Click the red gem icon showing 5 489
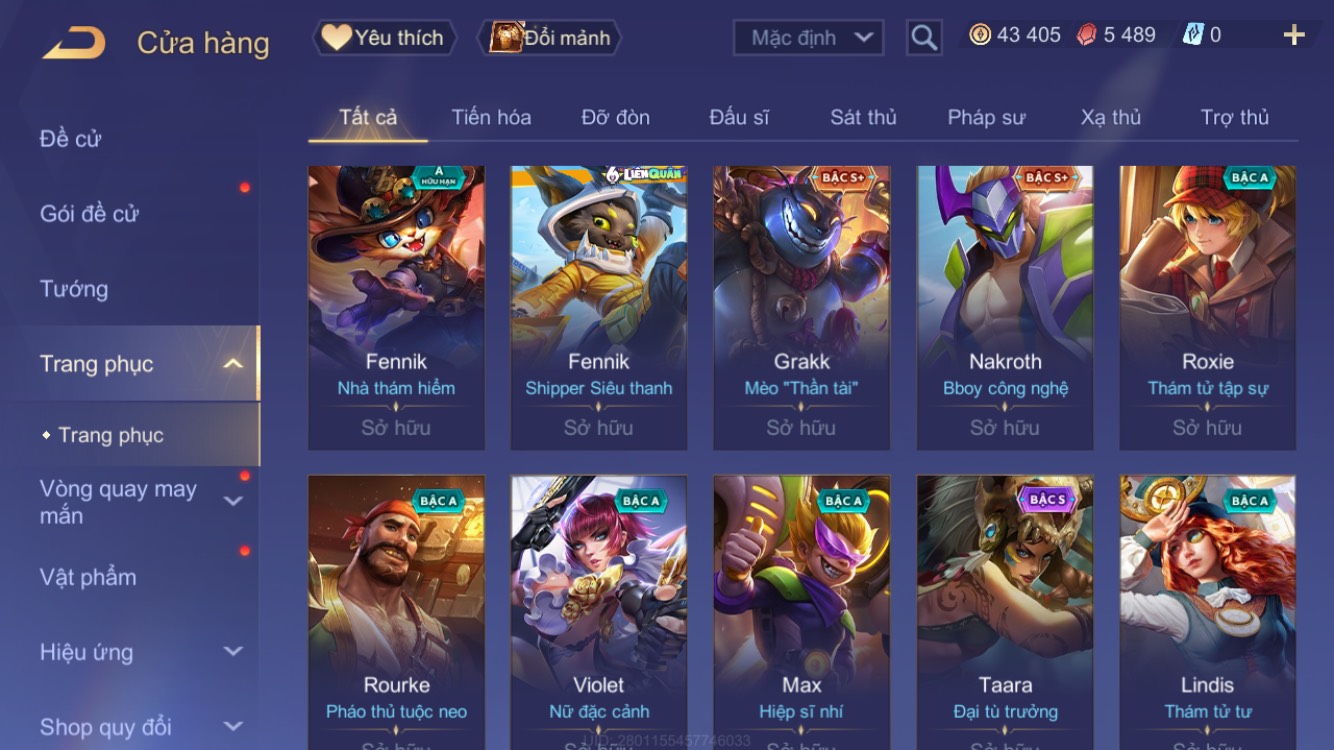1334x750 pixels. coord(1086,35)
